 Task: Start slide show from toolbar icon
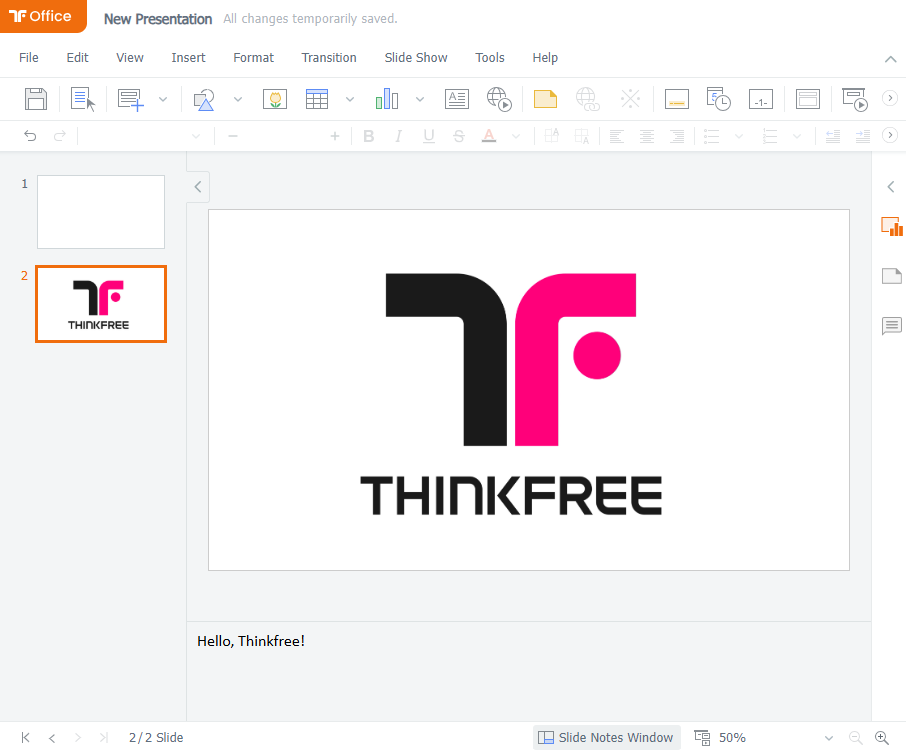(855, 99)
